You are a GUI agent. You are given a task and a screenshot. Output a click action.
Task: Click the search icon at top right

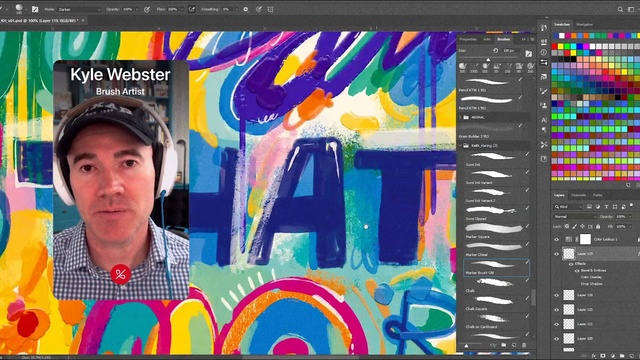coord(620,9)
